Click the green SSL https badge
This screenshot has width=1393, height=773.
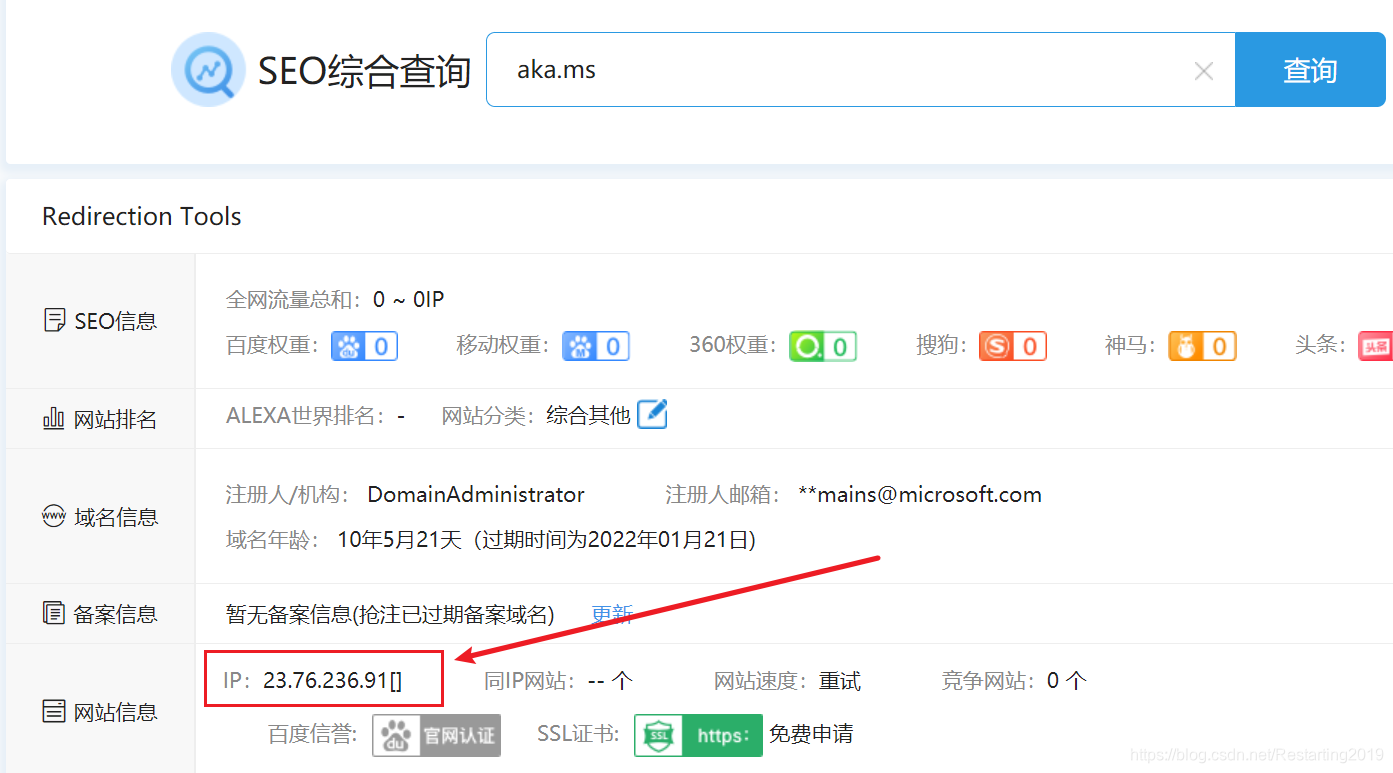coord(698,735)
